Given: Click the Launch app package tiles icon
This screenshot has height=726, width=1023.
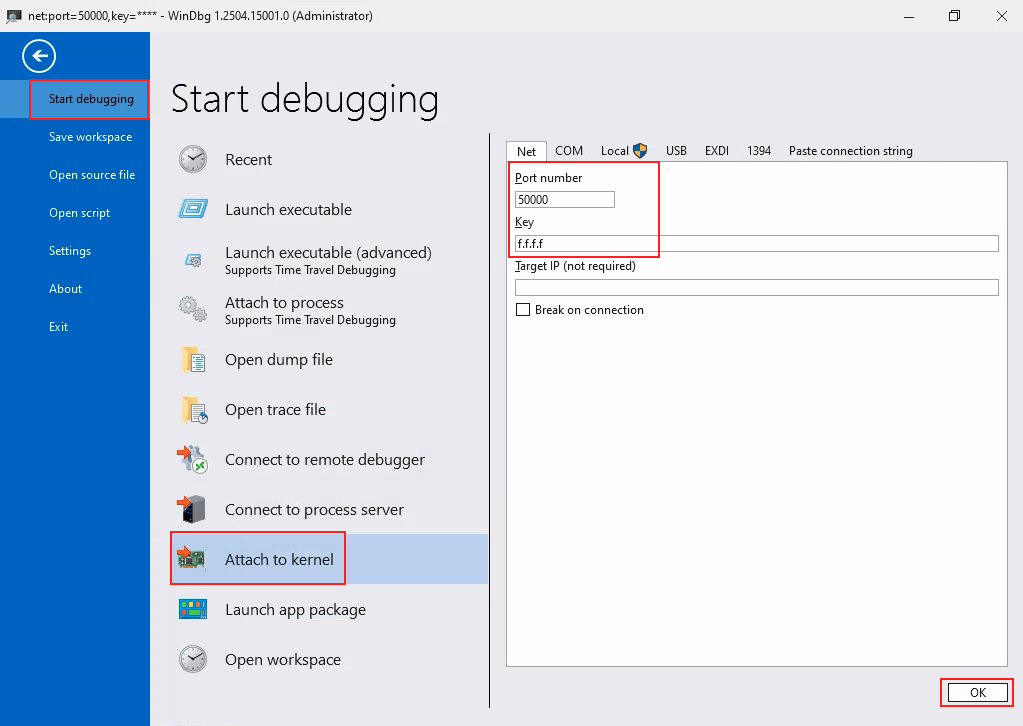Looking at the screenshot, I should pos(193,609).
